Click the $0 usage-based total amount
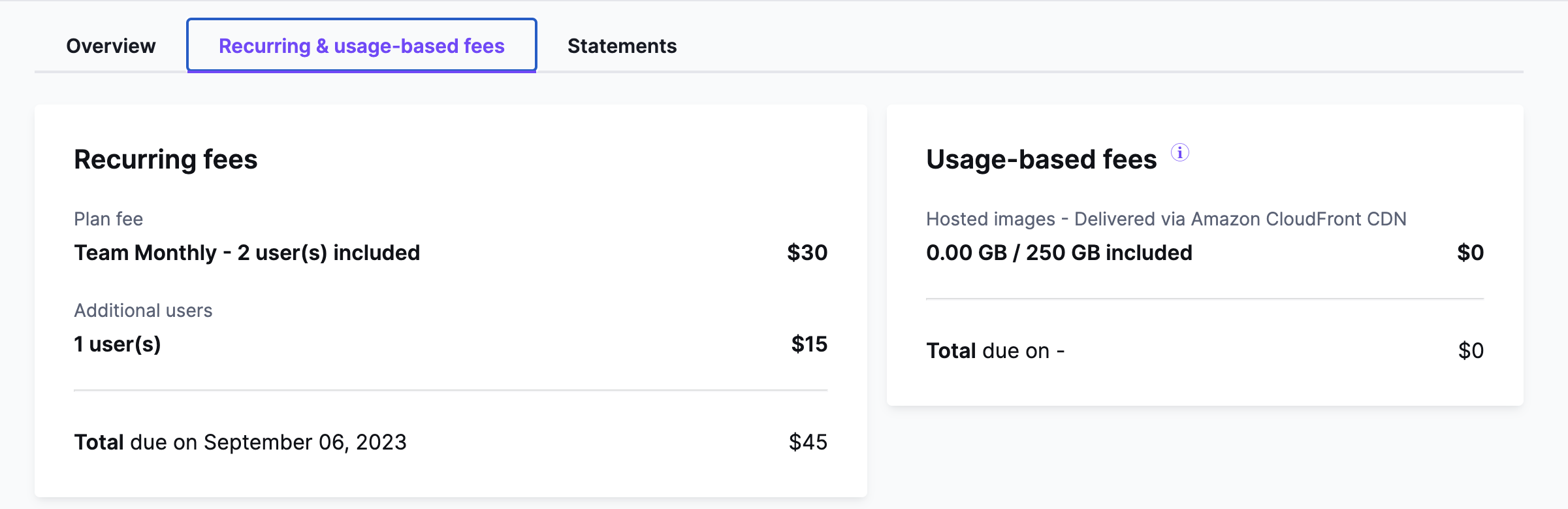This screenshot has height=509, width=1568. coord(1471,351)
